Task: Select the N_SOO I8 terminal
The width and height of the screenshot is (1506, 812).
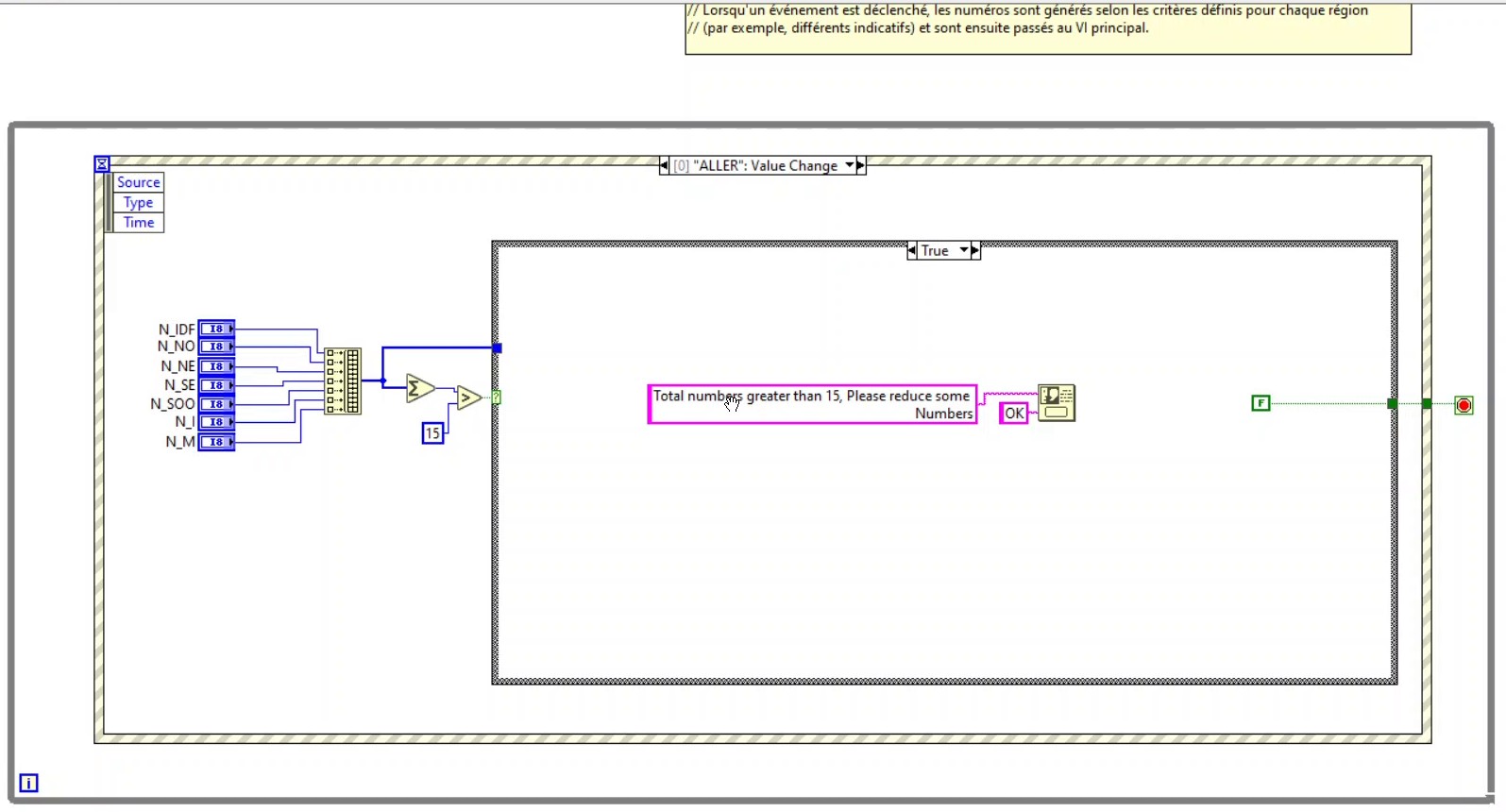Action: point(216,404)
